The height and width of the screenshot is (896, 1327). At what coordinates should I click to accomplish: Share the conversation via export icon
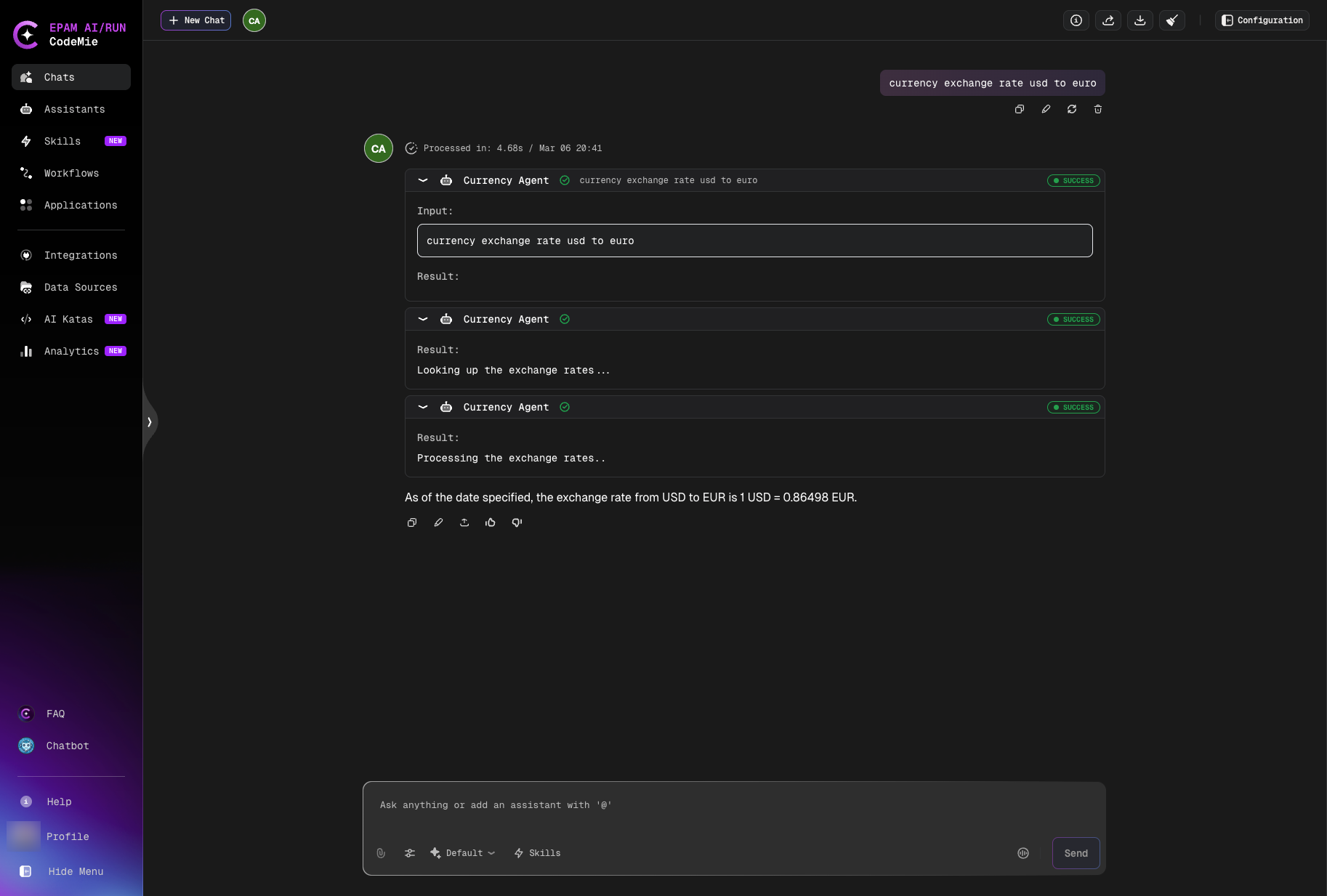pos(1108,20)
